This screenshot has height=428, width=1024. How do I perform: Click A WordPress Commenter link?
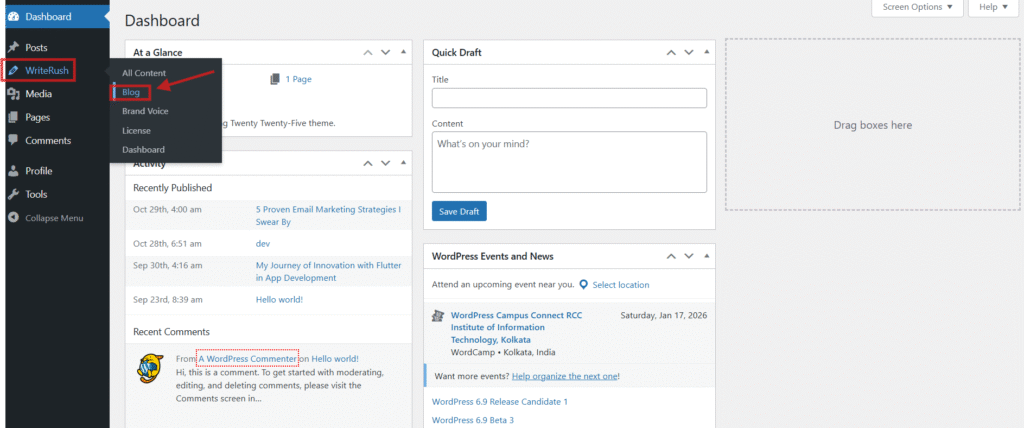click(x=248, y=359)
